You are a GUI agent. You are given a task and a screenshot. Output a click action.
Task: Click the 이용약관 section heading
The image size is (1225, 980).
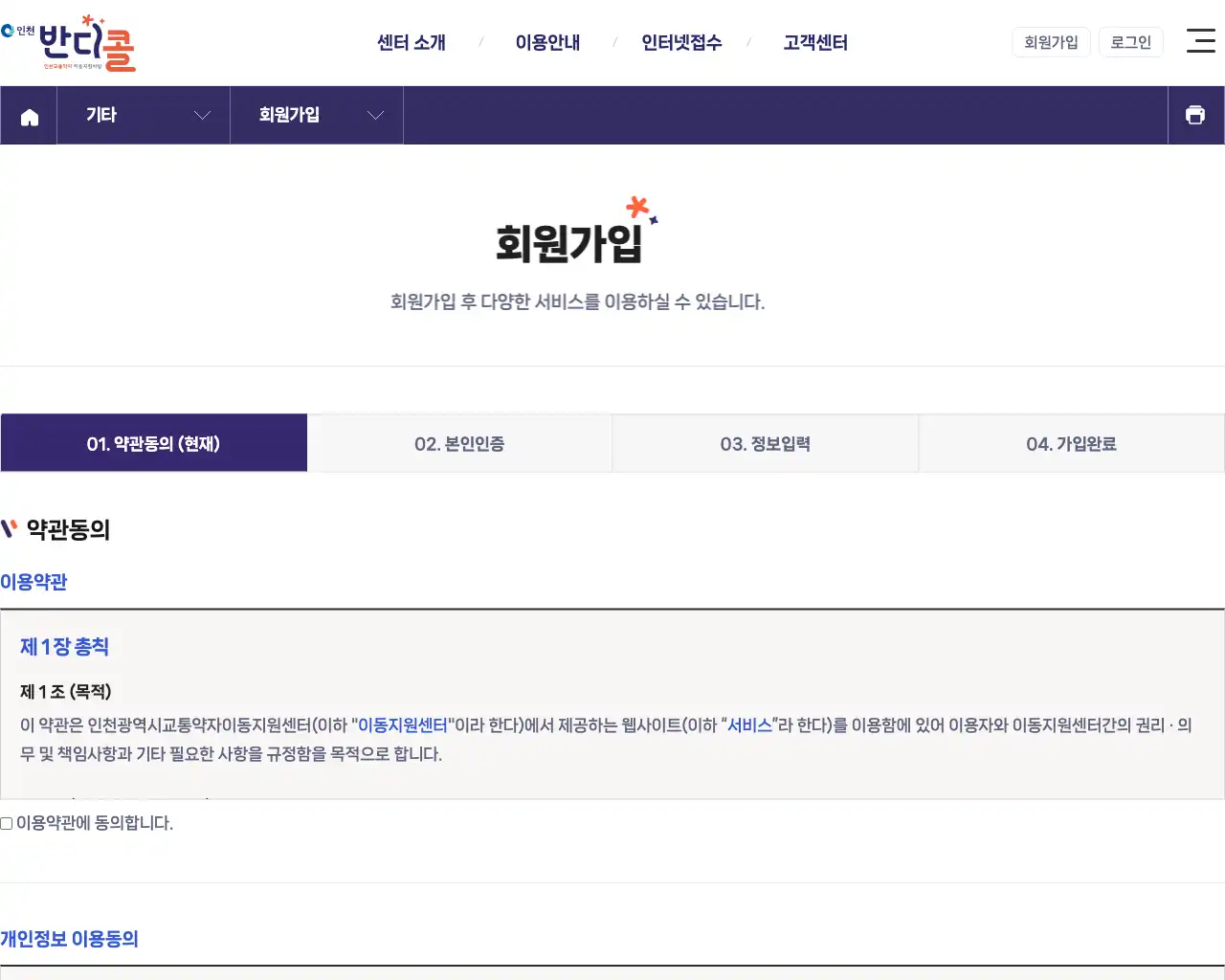coord(33,582)
